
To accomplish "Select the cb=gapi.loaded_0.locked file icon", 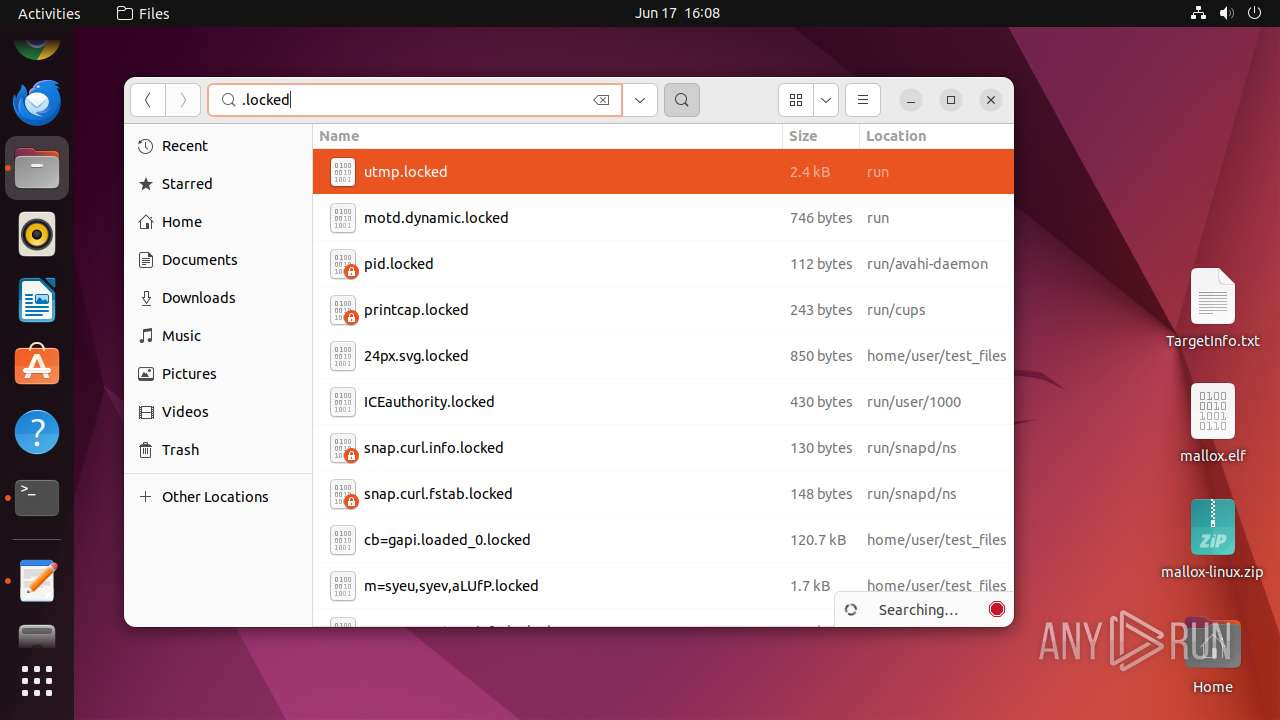I will pyautogui.click(x=343, y=540).
